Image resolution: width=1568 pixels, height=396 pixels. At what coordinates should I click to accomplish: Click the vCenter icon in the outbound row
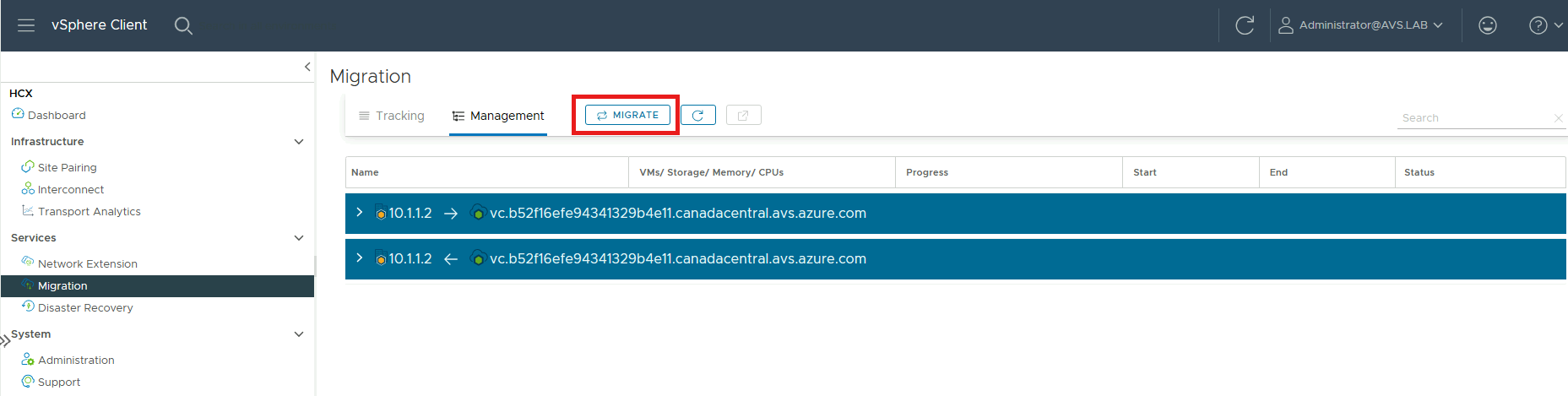coord(478,213)
